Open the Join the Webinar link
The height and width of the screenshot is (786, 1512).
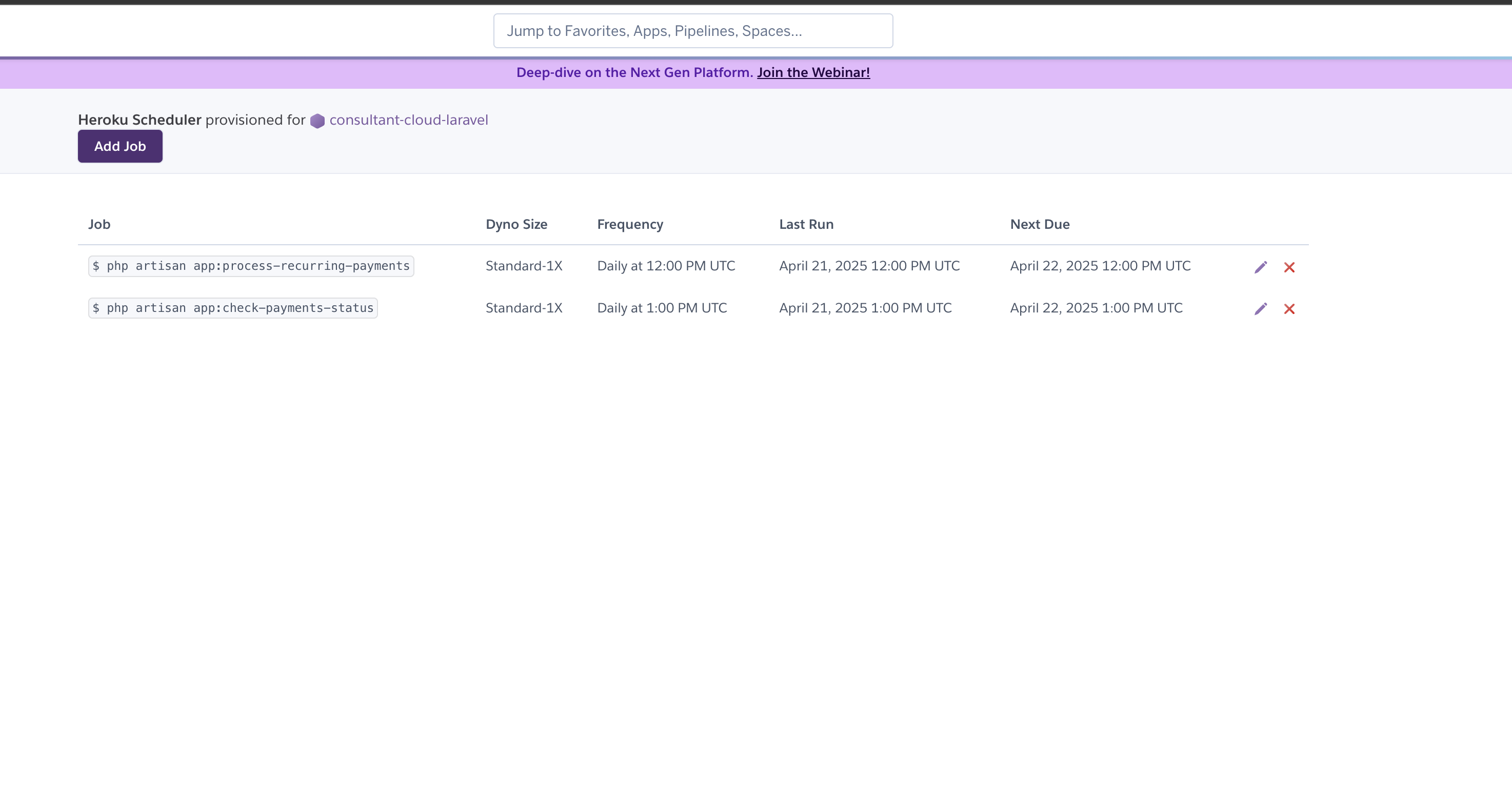tap(813, 72)
